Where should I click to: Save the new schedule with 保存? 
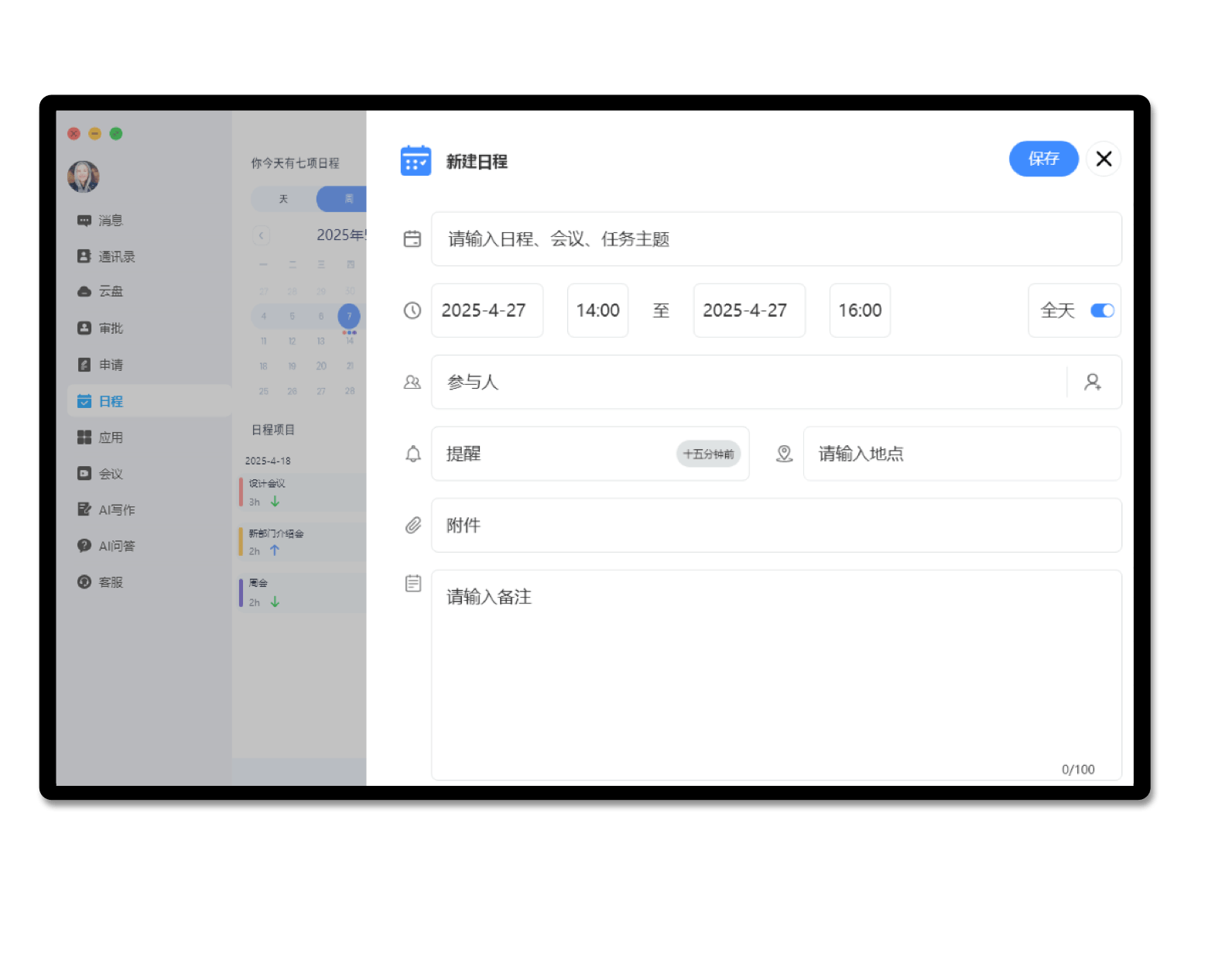(1043, 159)
